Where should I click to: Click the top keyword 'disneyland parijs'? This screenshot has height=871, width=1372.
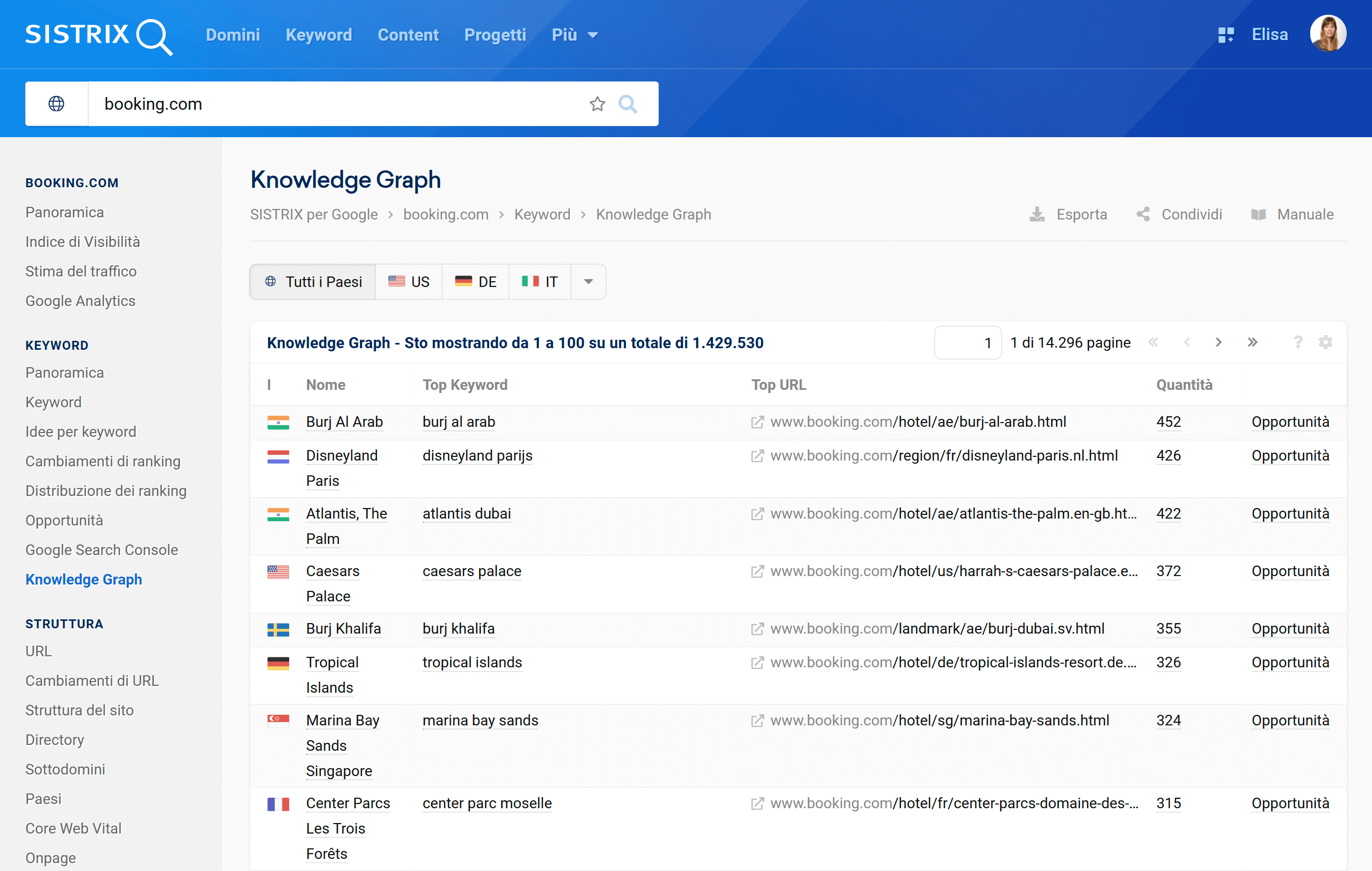click(x=478, y=456)
